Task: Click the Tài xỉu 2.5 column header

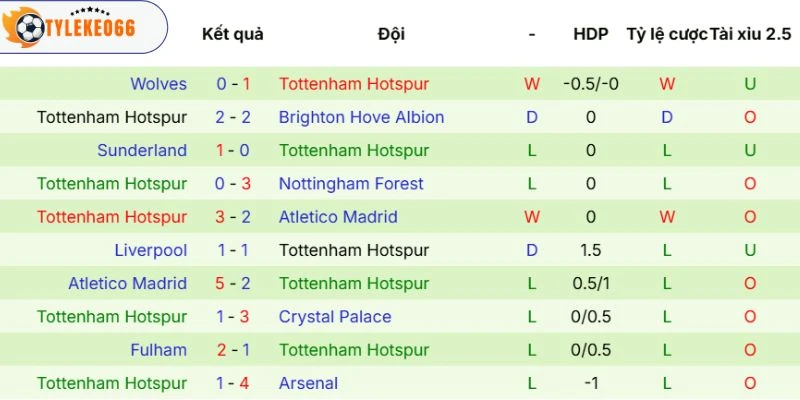Action: coord(750,34)
